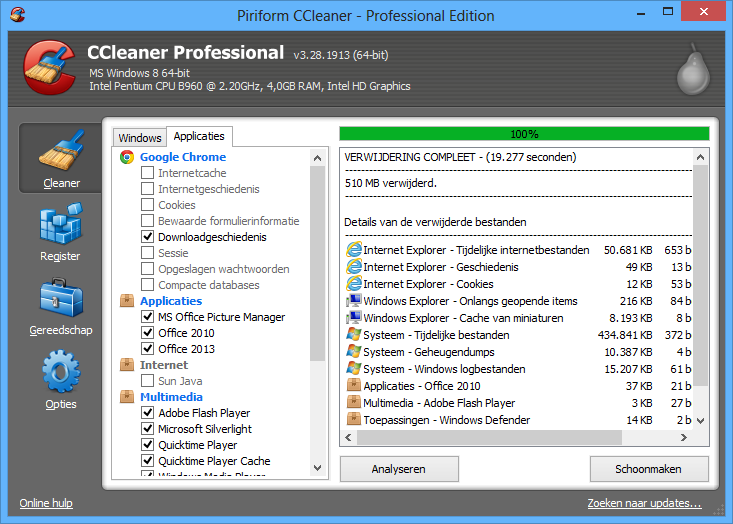Click monitor icon beside Onlangs geopende items
The height and width of the screenshot is (524, 733).
354,300
